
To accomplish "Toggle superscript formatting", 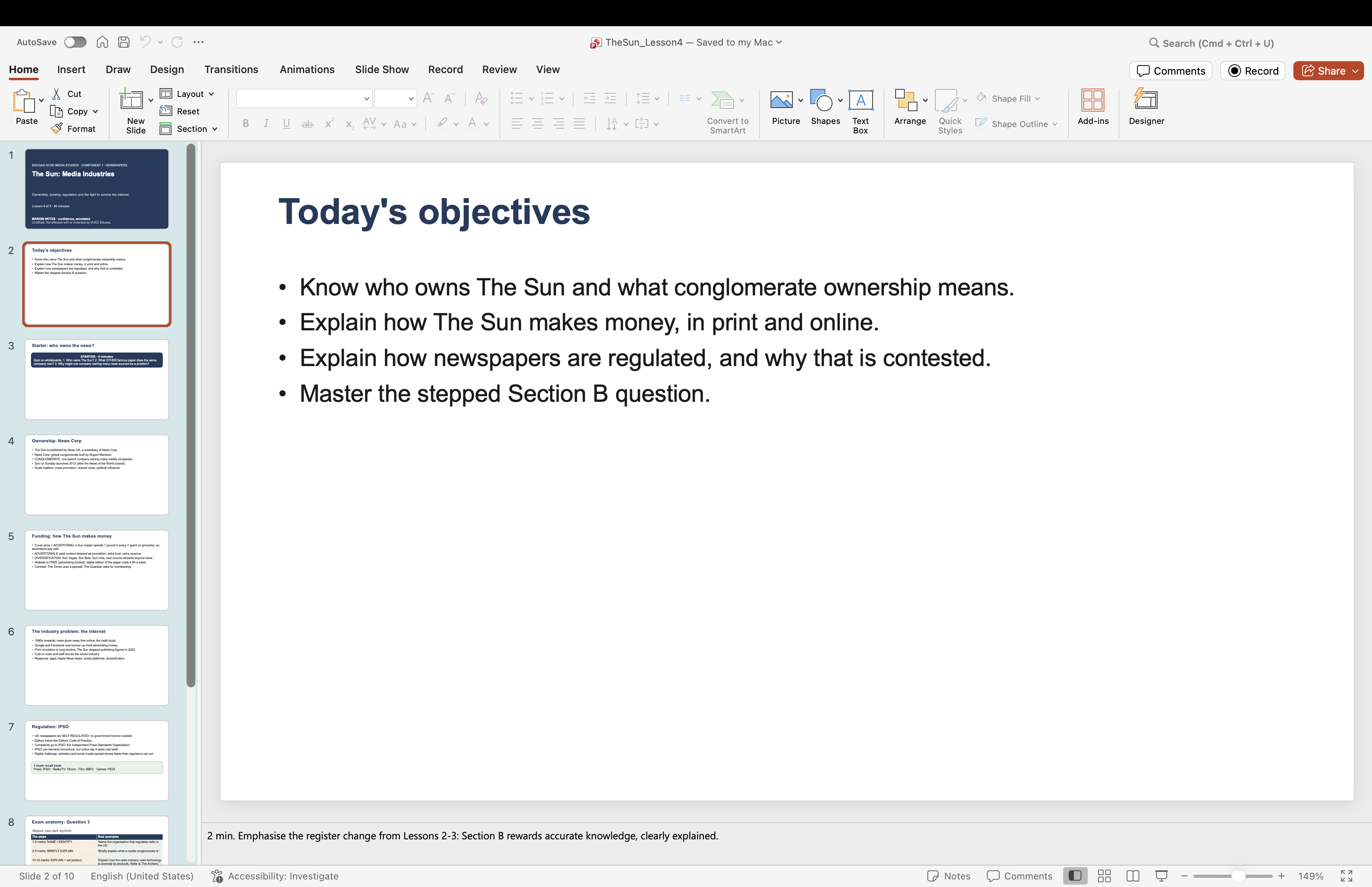I will (x=330, y=124).
